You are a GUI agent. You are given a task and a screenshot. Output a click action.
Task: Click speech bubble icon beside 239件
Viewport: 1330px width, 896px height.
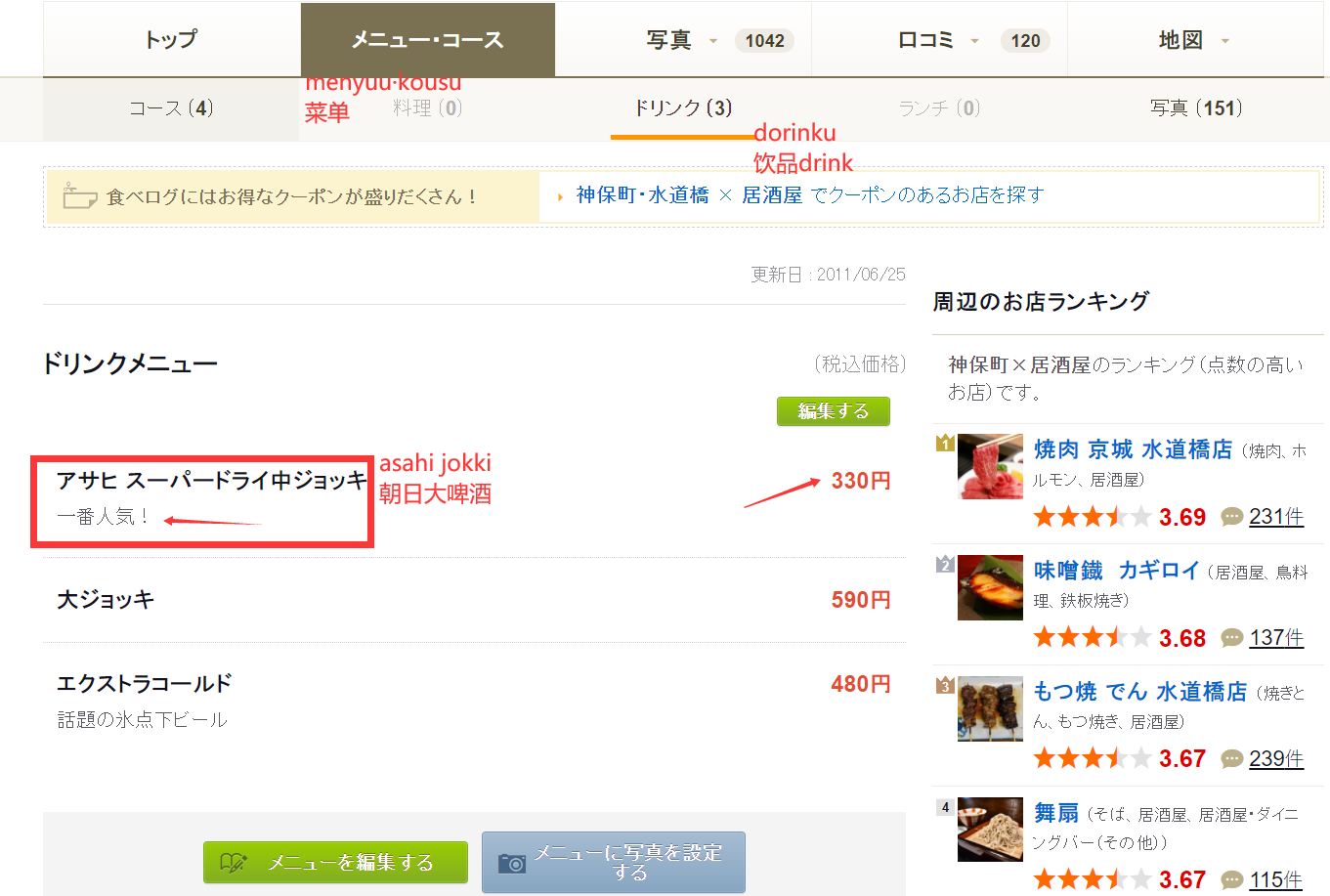pos(1232,759)
